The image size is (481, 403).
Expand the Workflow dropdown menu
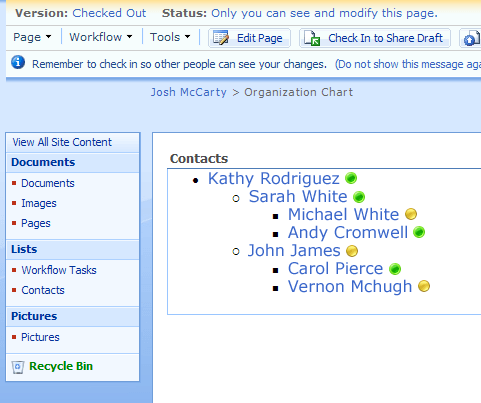(x=101, y=37)
